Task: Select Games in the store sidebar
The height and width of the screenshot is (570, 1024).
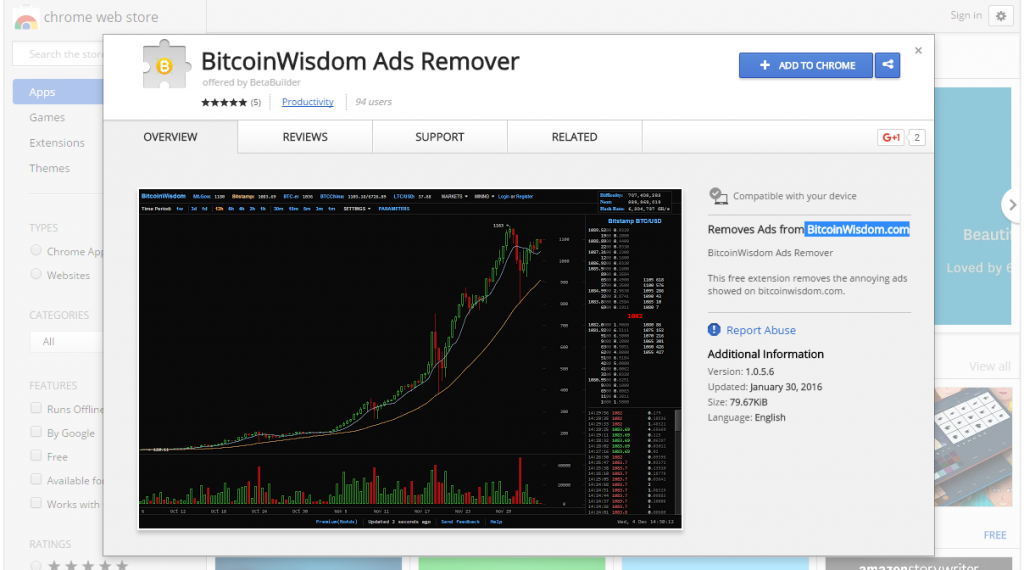Action: click(47, 118)
